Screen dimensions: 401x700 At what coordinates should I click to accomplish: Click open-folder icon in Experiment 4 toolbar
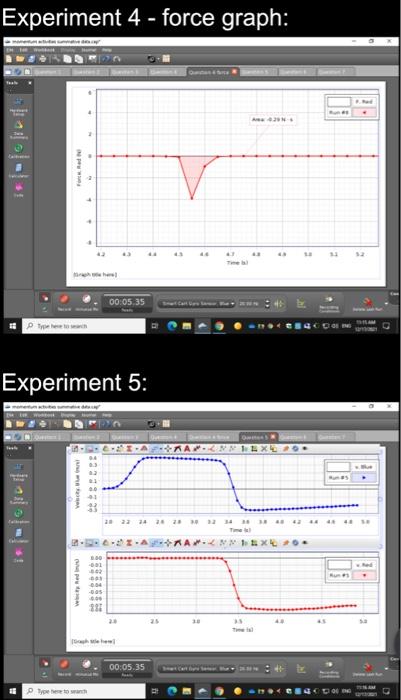coord(20,59)
